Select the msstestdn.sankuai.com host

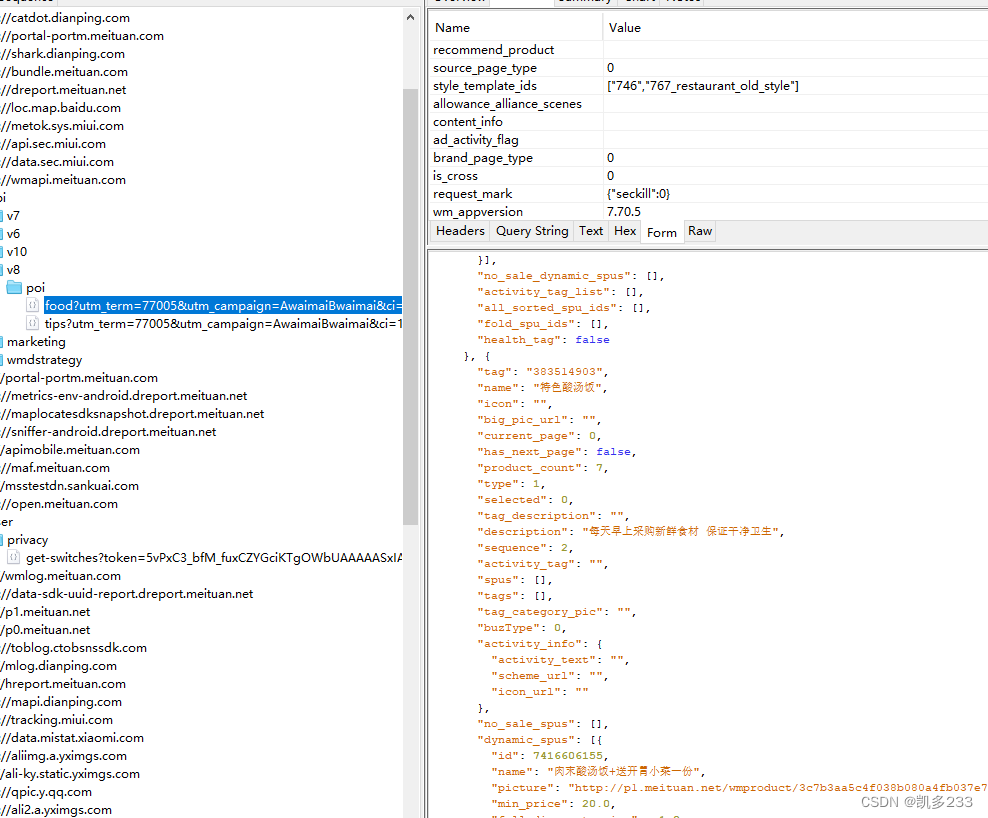click(x=69, y=486)
